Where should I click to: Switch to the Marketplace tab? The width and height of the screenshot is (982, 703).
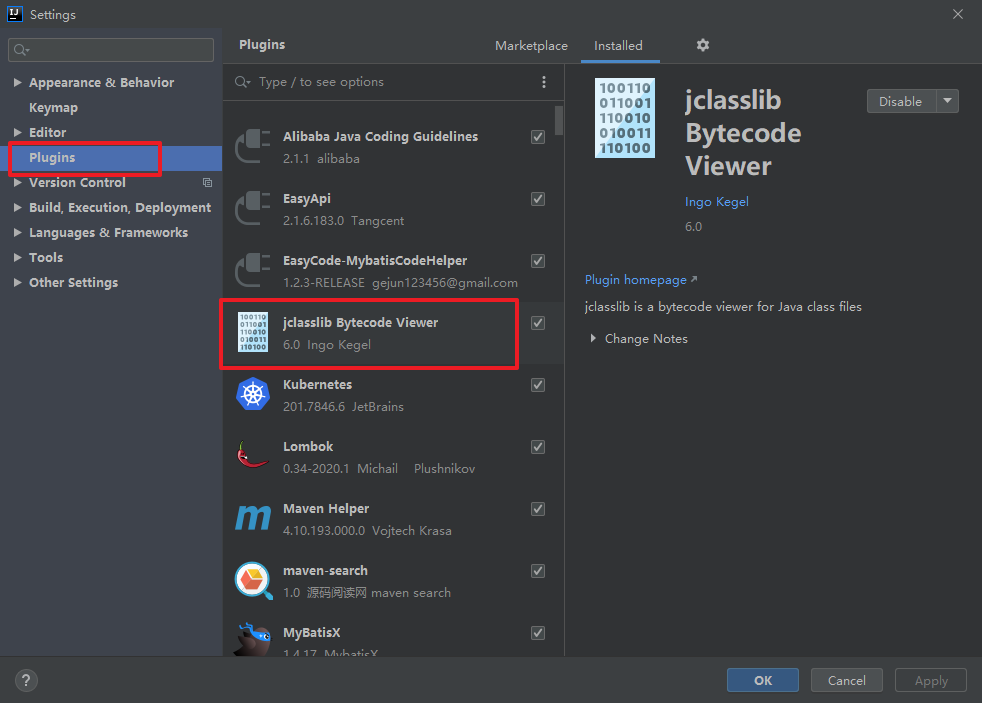(x=531, y=46)
